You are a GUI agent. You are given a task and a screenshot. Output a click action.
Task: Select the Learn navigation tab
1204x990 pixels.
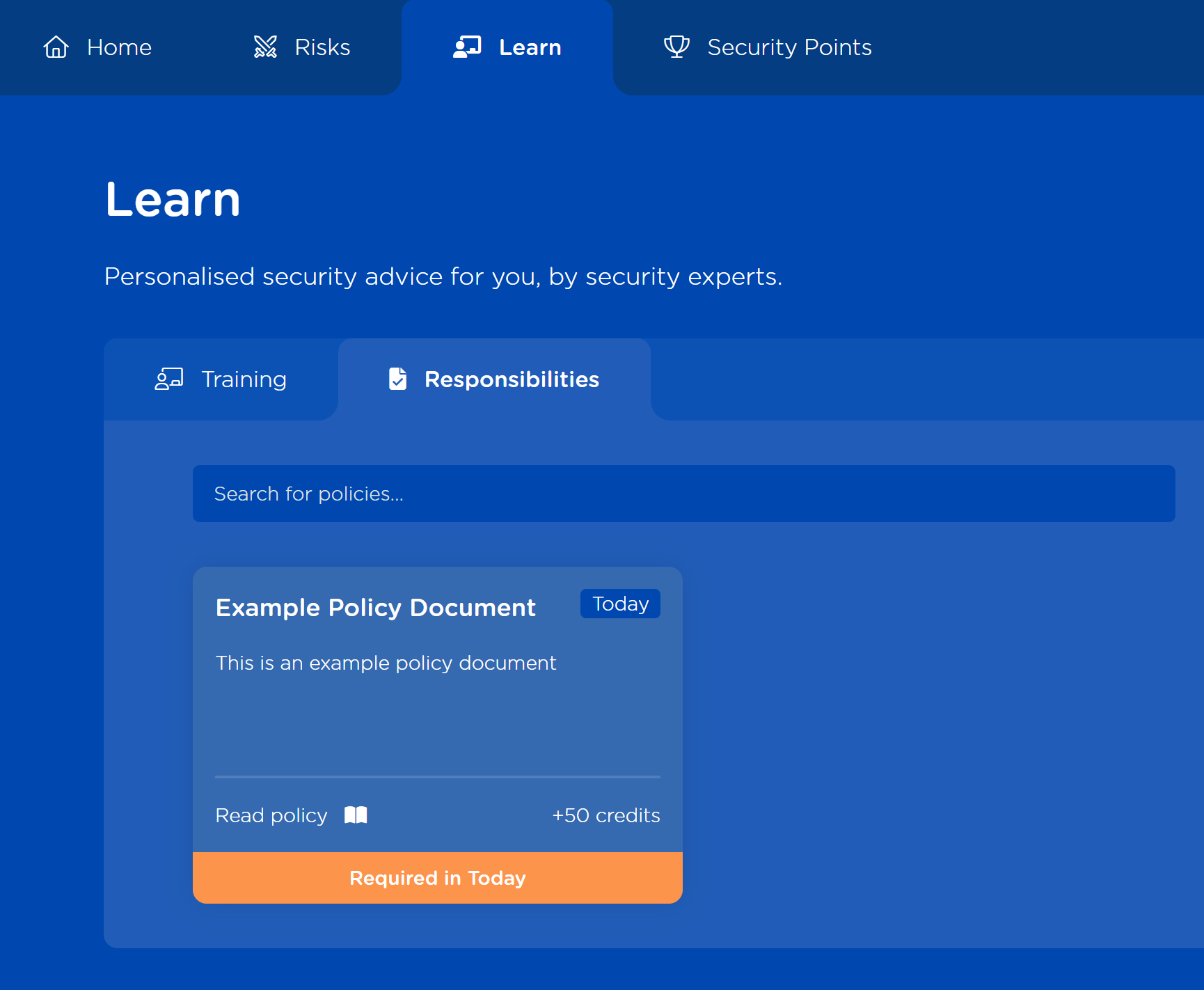[x=507, y=47]
